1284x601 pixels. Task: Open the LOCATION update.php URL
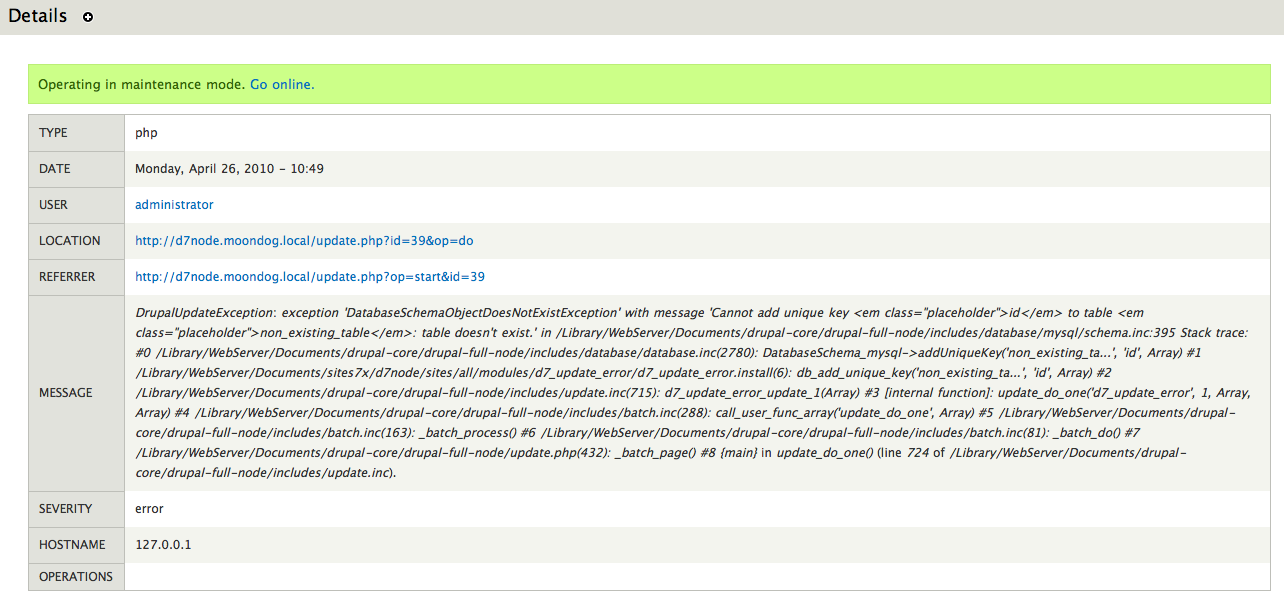click(x=303, y=240)
